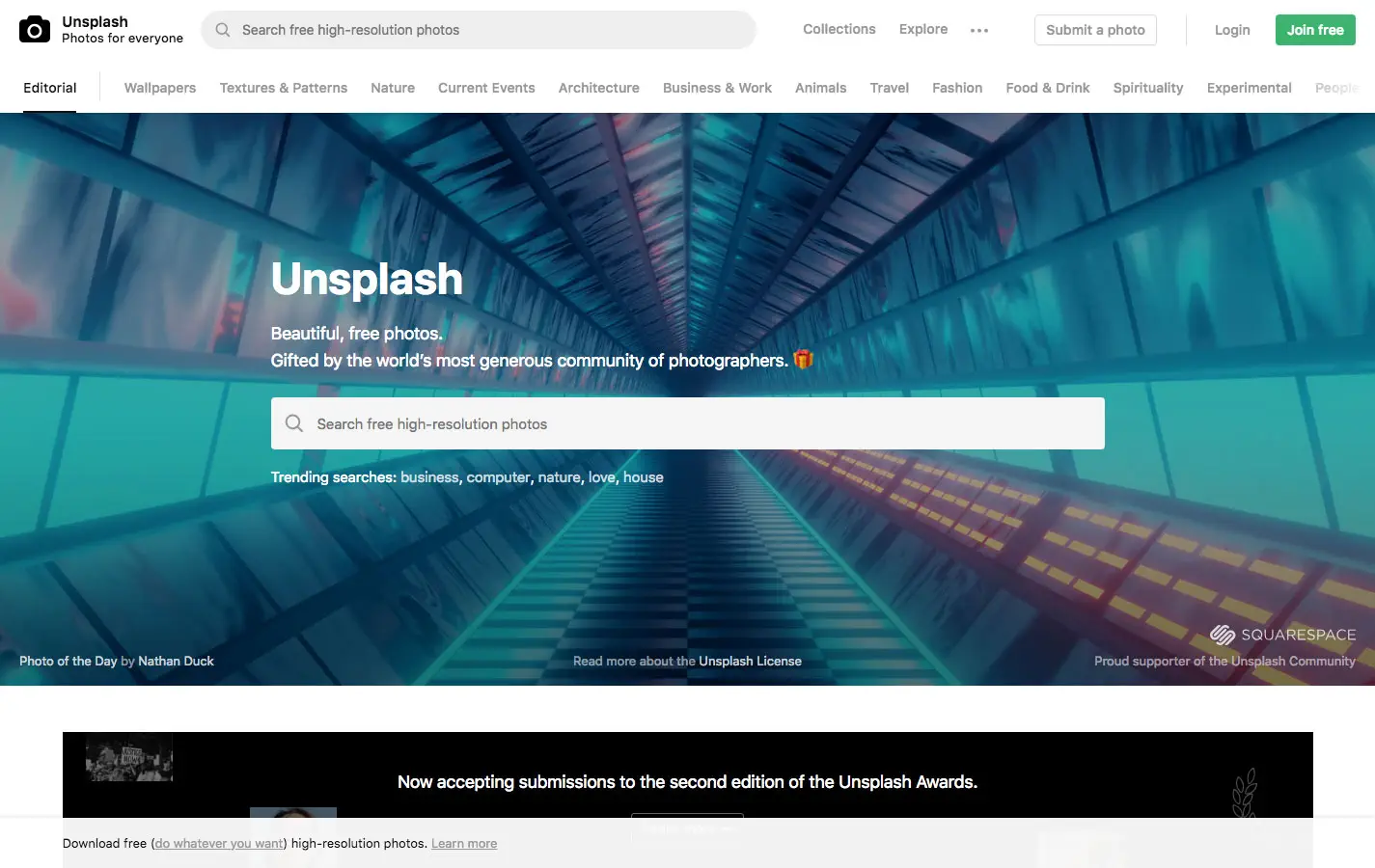Click Learn more in bottom banner
Image resolution: width=1375 pixels, height=868 pixels.
tap(464, 843)
